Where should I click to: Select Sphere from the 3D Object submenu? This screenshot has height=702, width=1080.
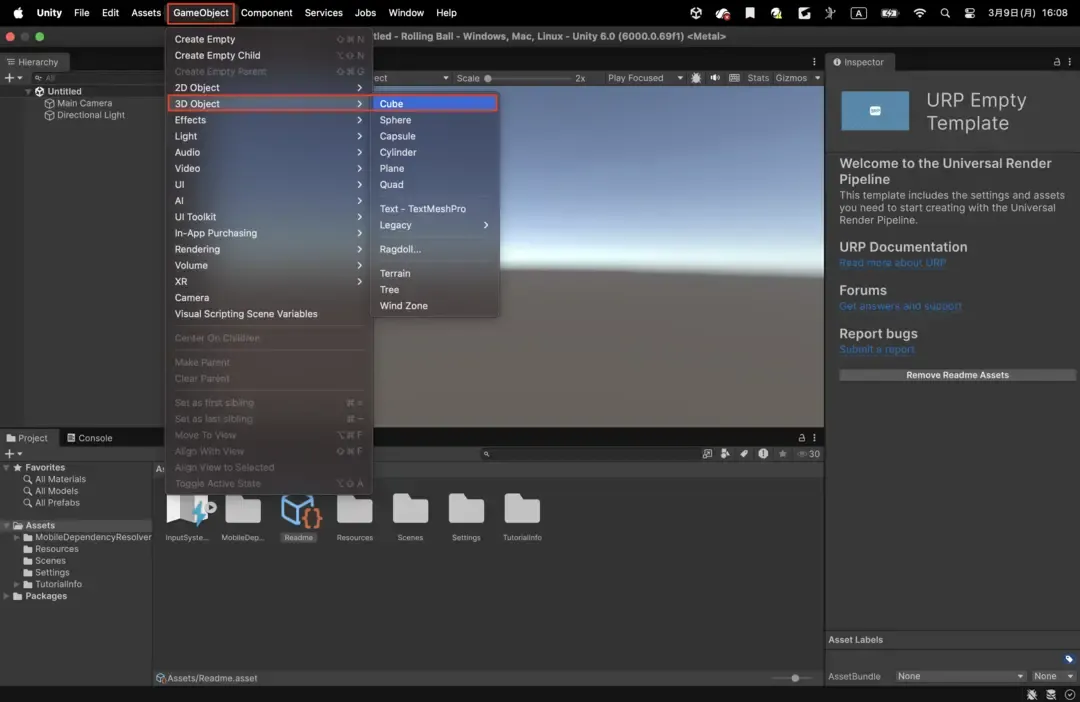pos(395,120)
